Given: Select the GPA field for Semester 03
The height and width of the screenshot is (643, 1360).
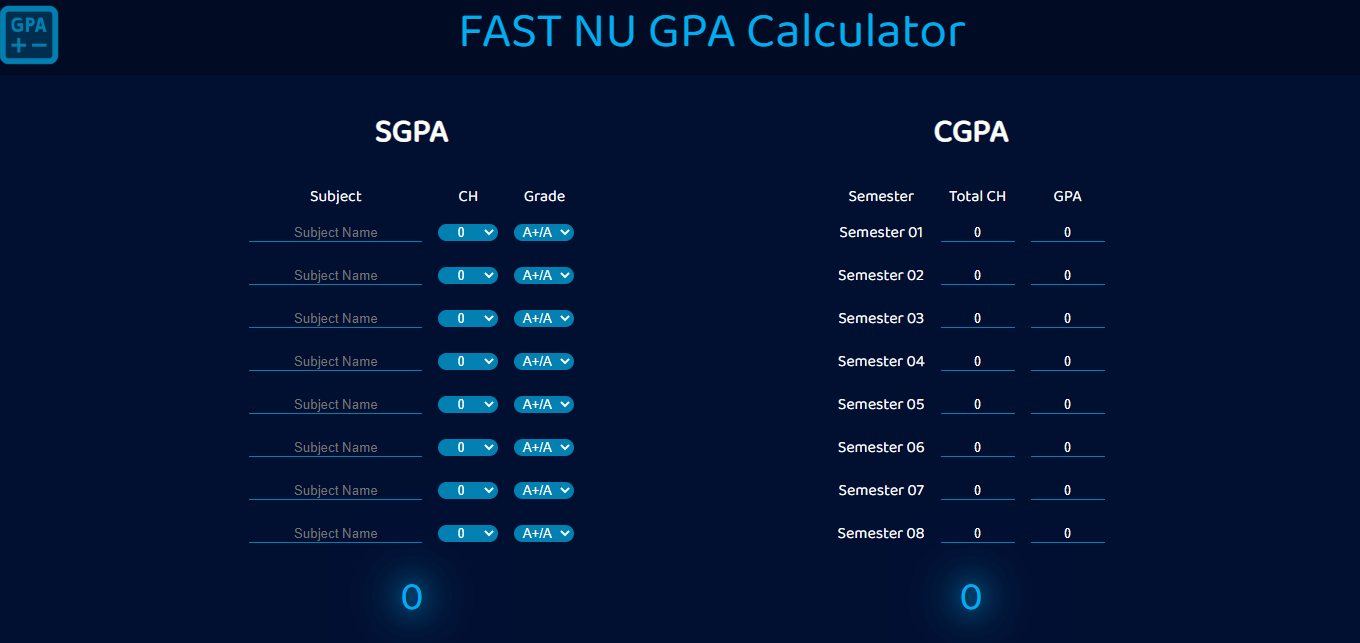Looking at the screenshot, I should 1067,318.
